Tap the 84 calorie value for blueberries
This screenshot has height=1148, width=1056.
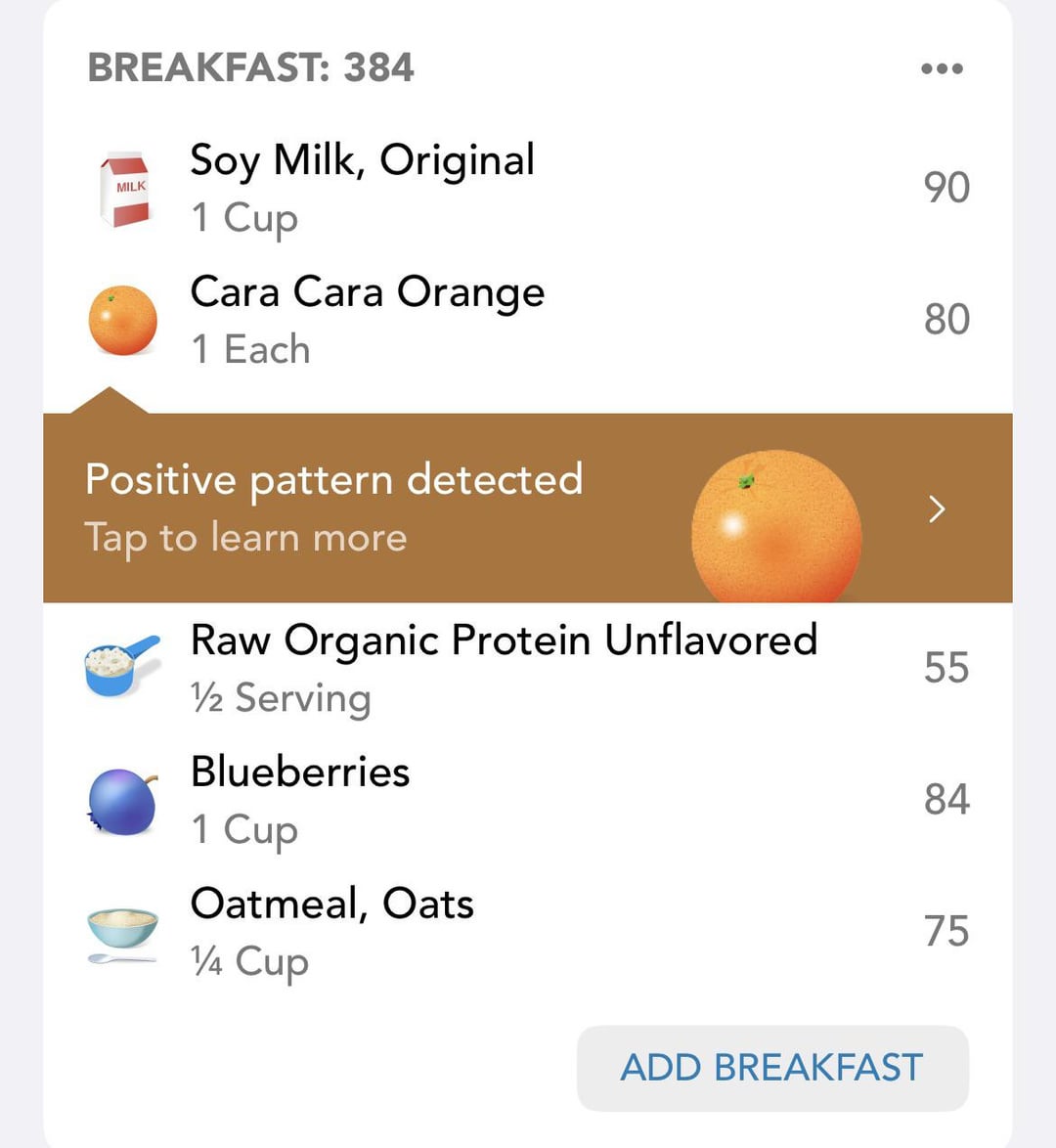click(946, 799)
